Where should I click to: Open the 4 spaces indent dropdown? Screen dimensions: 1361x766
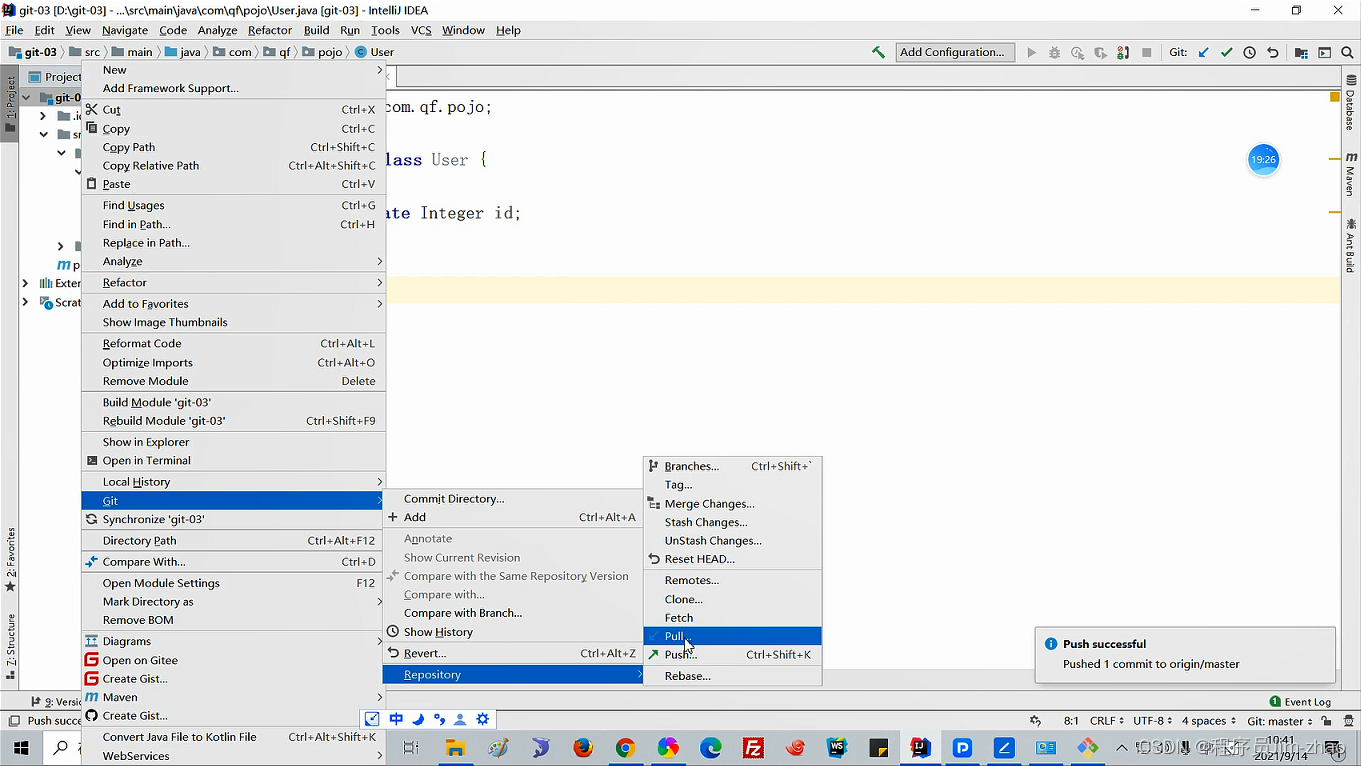(1208, 721)
